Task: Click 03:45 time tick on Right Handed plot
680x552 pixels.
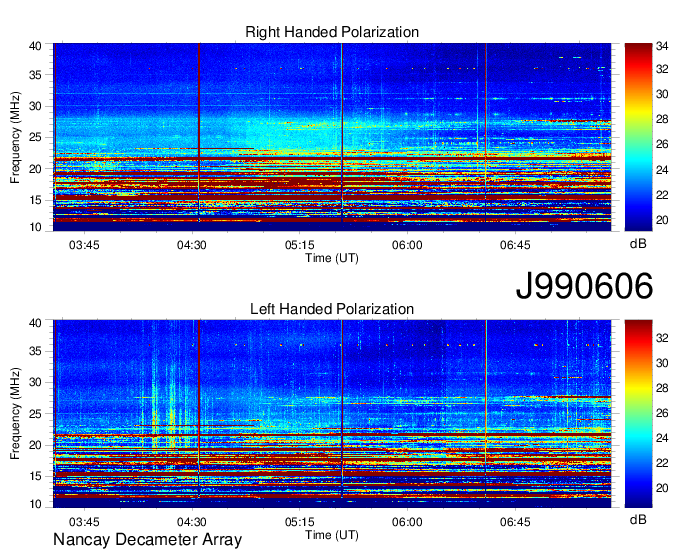Action: (x=84, y=245)
